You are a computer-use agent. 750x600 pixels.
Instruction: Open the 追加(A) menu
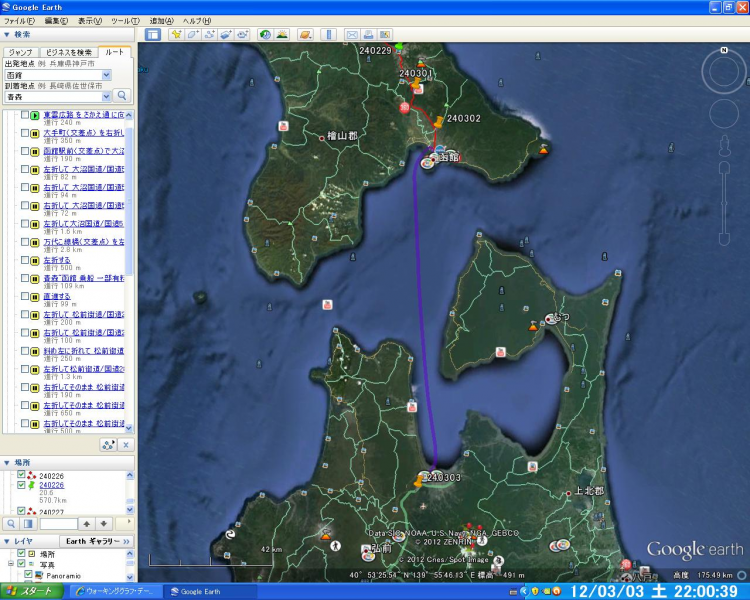[162, 21]
